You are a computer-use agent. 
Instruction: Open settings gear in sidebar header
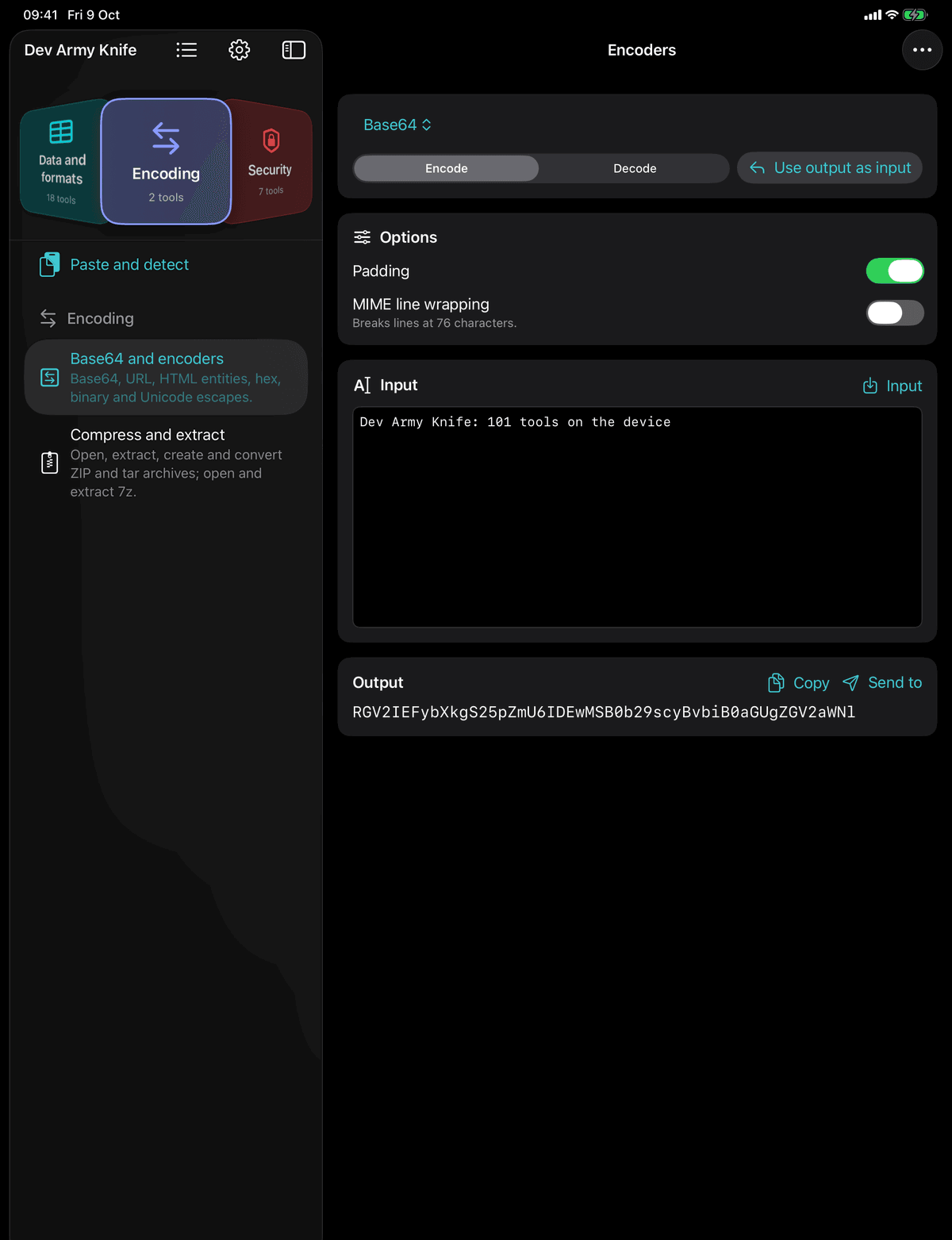click(x=240, y=50)
